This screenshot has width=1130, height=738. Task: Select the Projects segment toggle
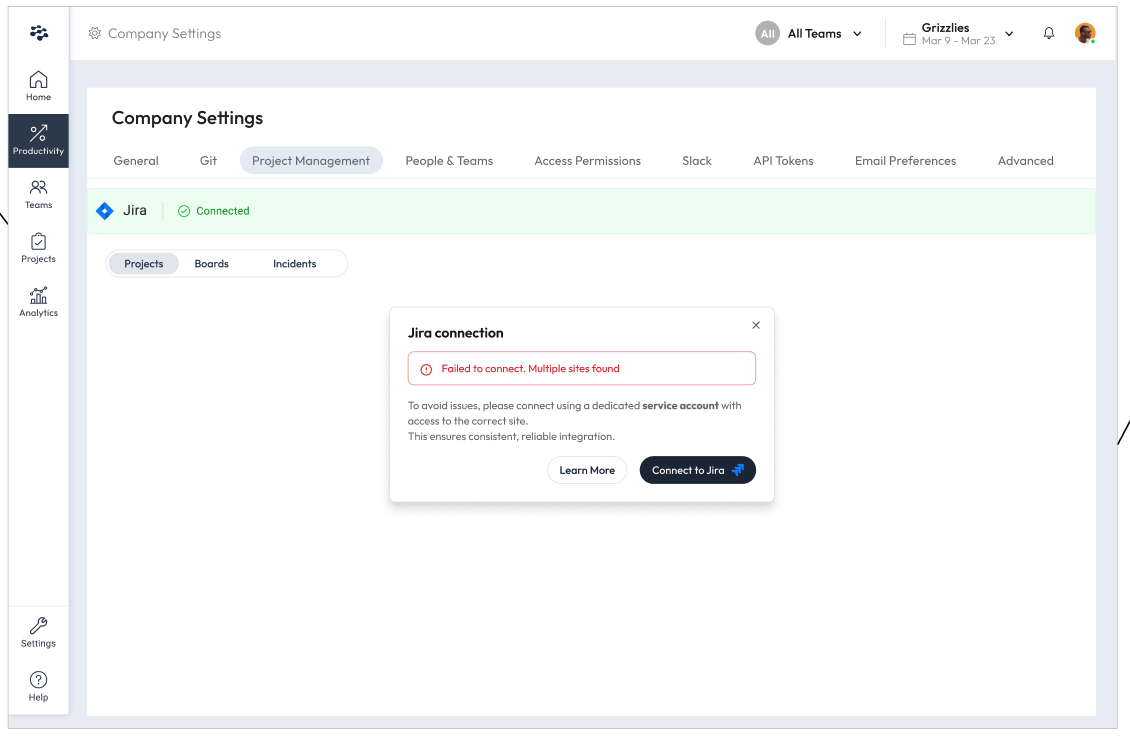(x=144, y=264)
